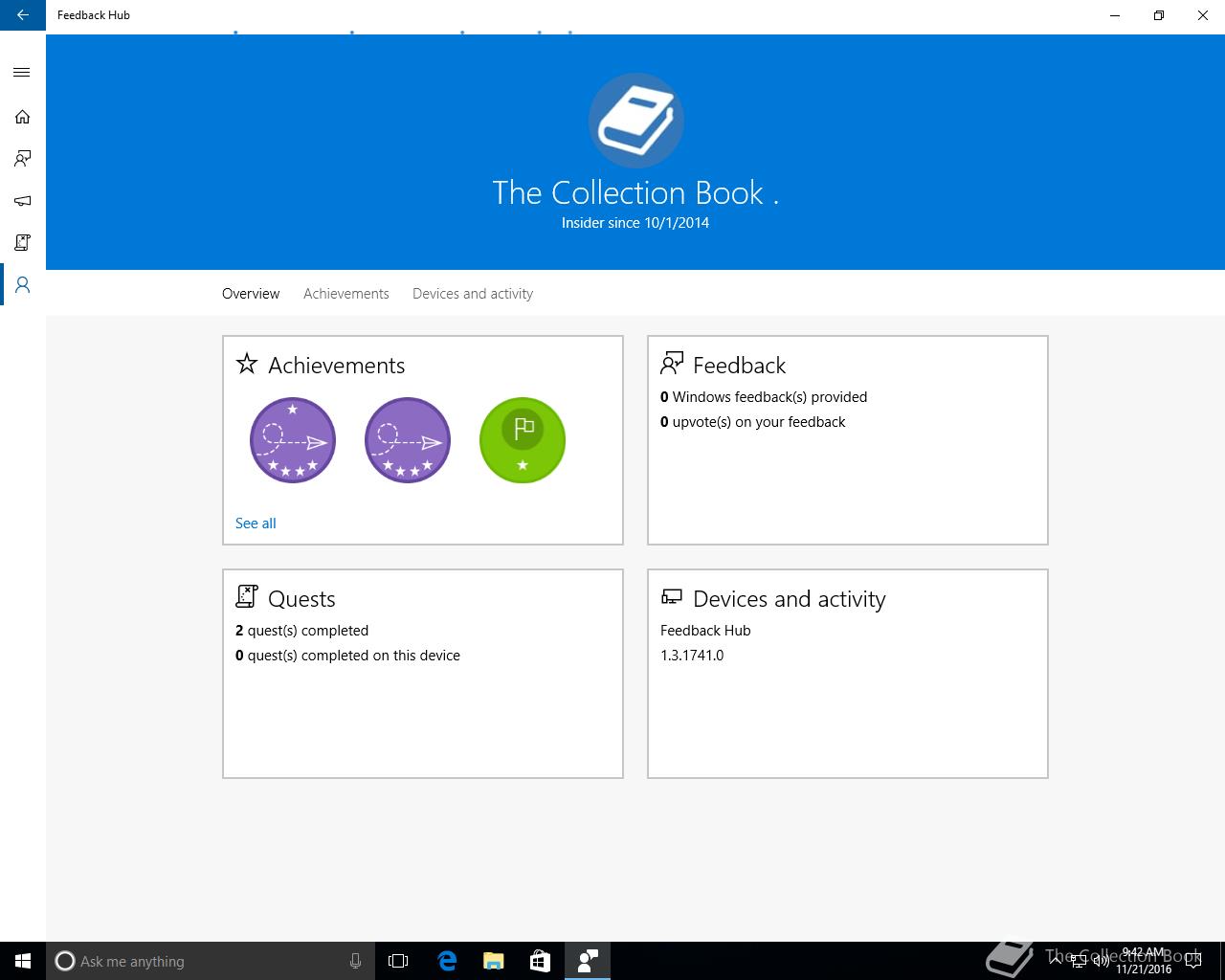This screenshot has width=1225, height=980.
Task: Select the first purple four-star badge
Action: (293, 440)
